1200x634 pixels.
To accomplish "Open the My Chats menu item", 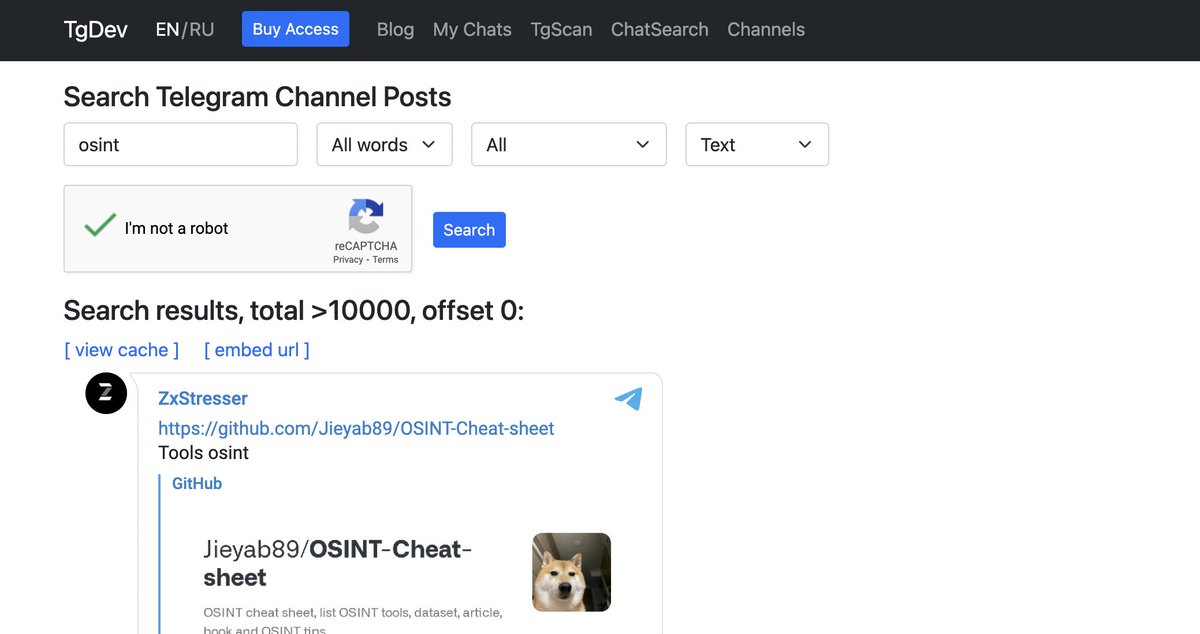I will (x=472, y=30).
